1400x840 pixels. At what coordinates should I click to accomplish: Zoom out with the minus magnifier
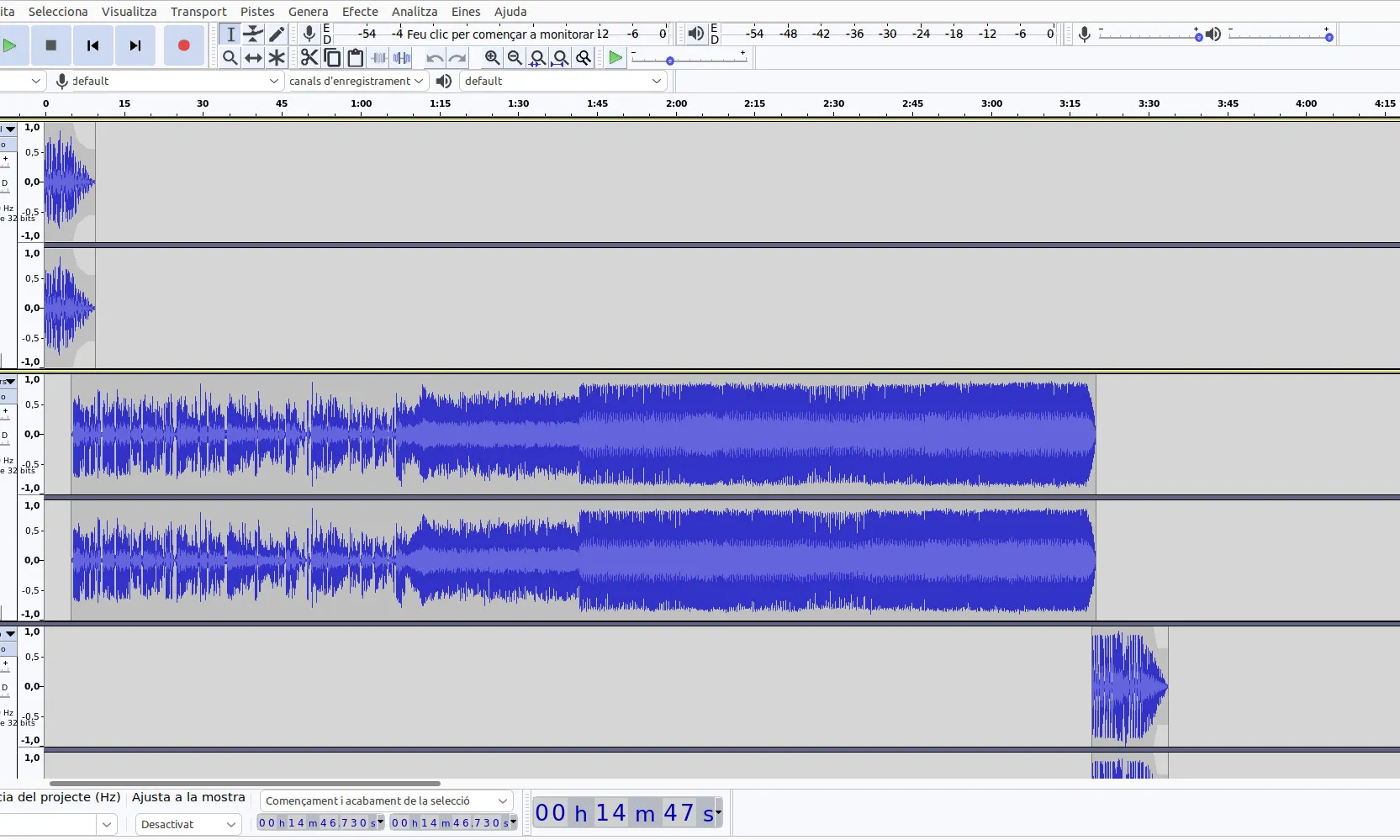click(515, 57)
